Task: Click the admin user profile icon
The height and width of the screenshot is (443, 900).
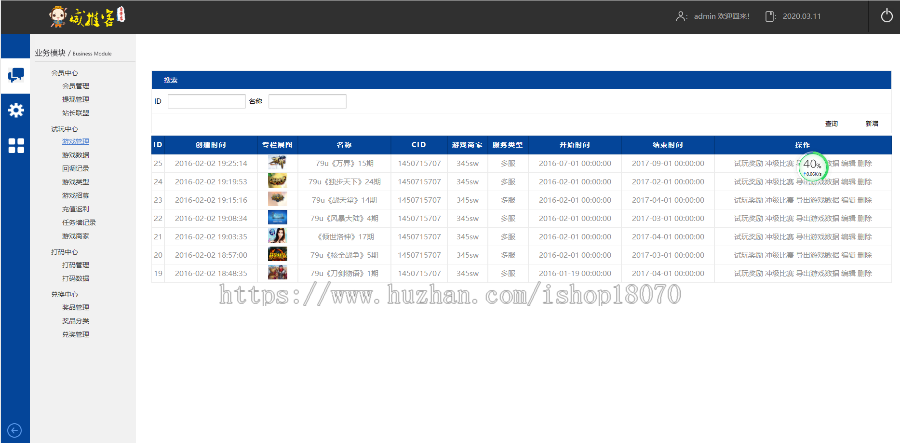Action: click(681, 16)
